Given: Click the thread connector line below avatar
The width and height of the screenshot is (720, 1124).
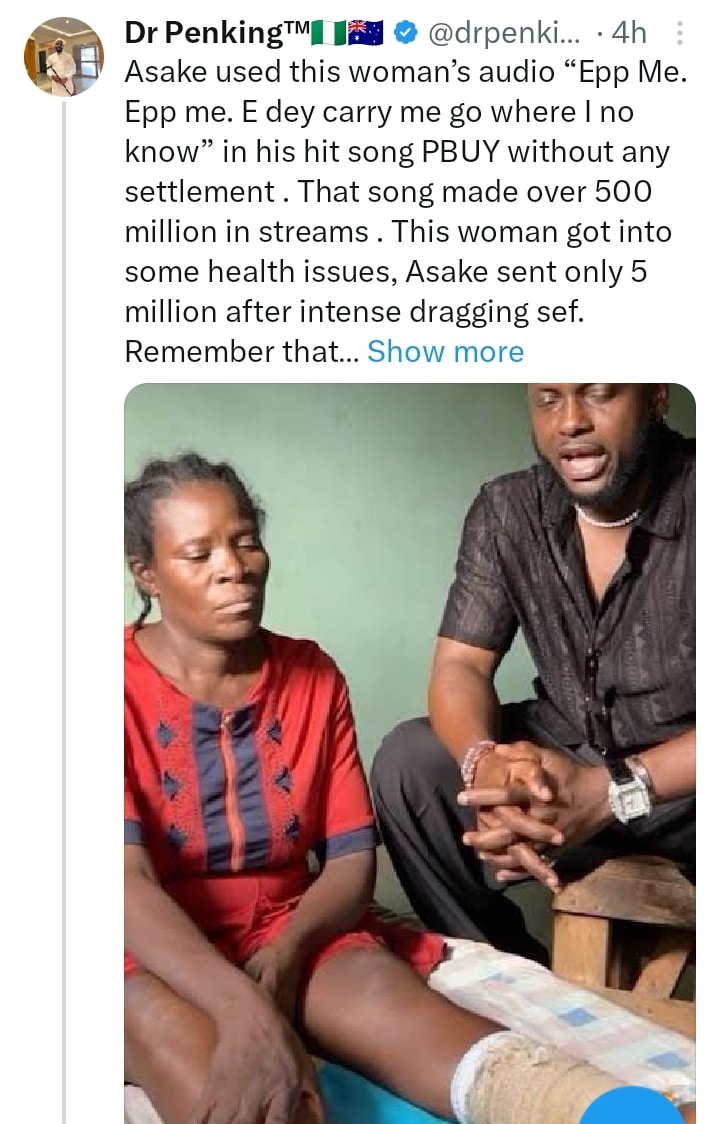Looking at the screenshot, I should (x=63, y=600).
